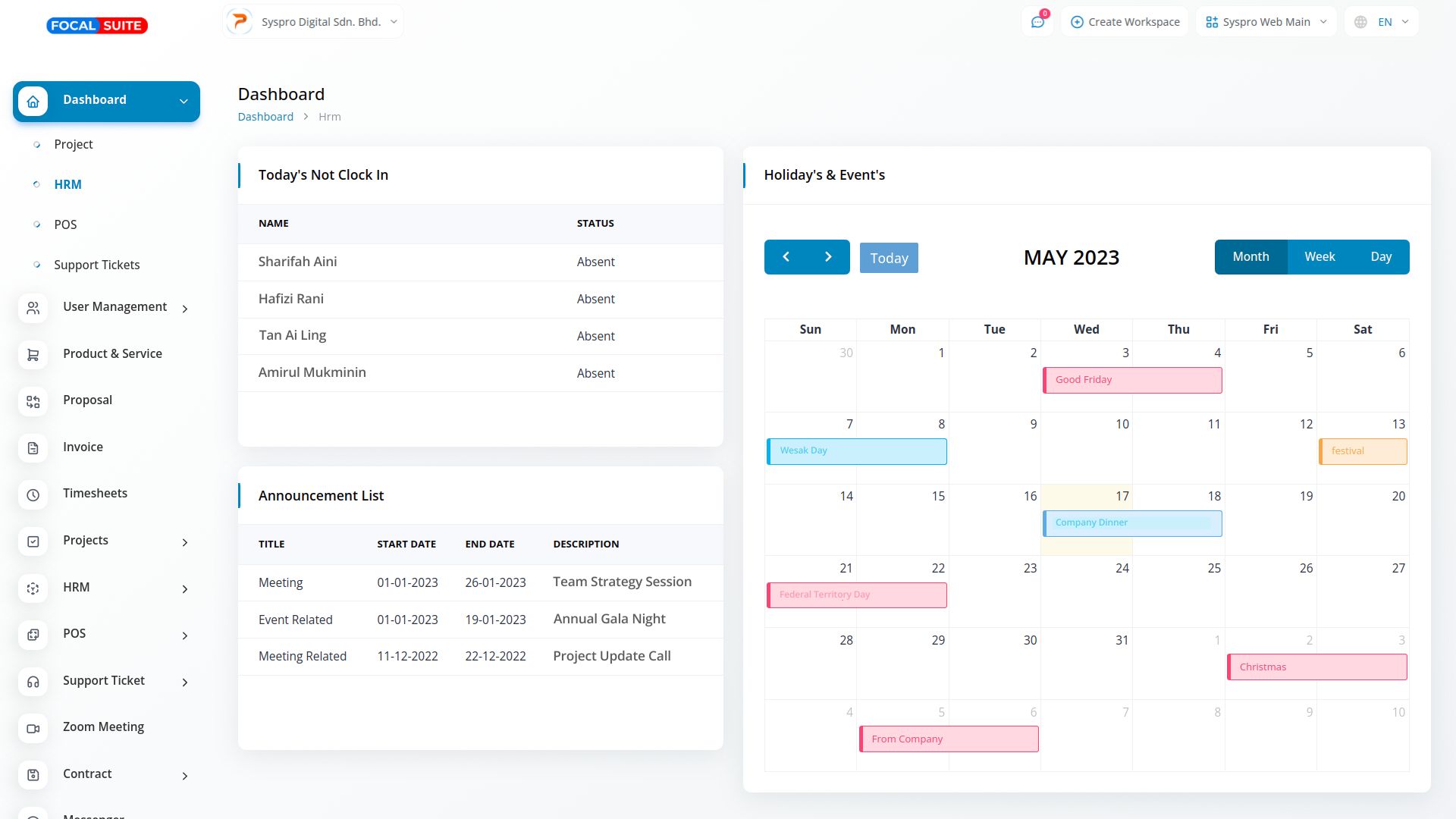Go to next month in calendar
The height and width of the screenshot is (819, 1456).
828,257
